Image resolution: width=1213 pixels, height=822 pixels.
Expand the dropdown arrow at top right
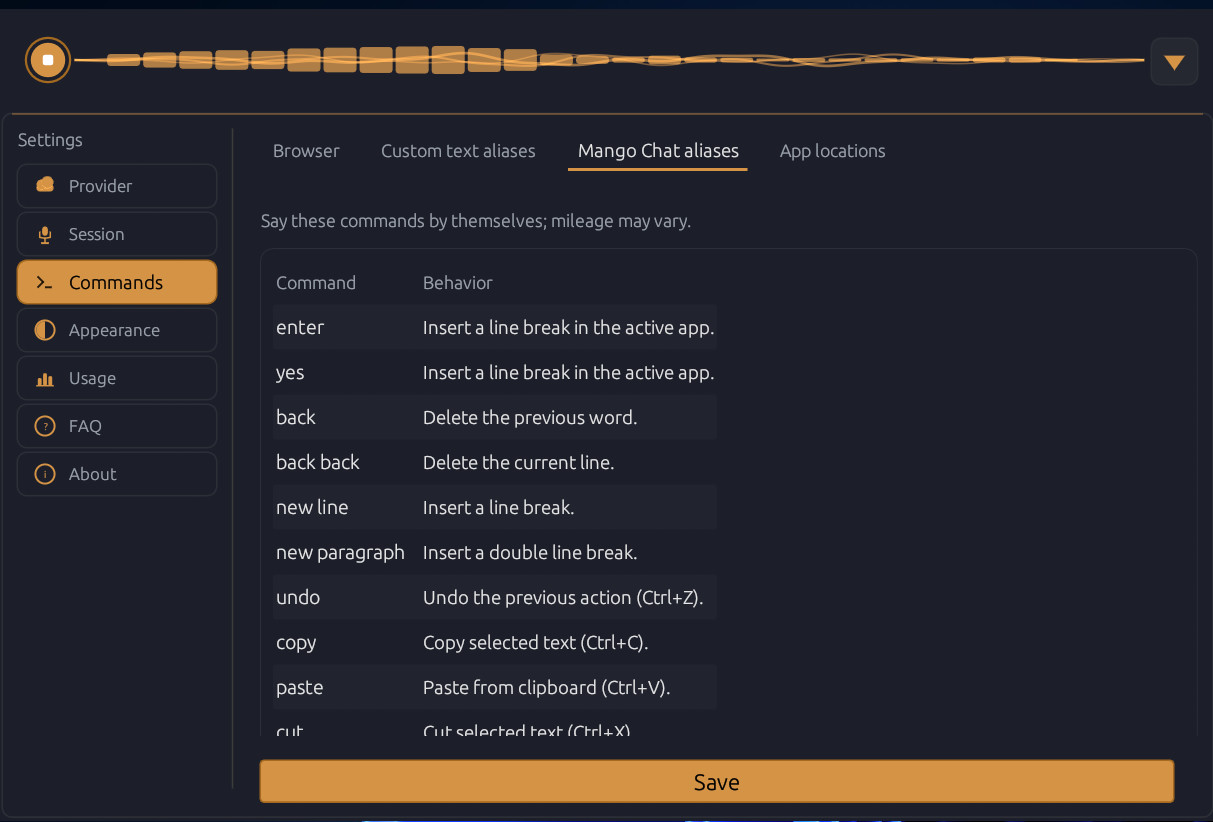pos(1174,61)
